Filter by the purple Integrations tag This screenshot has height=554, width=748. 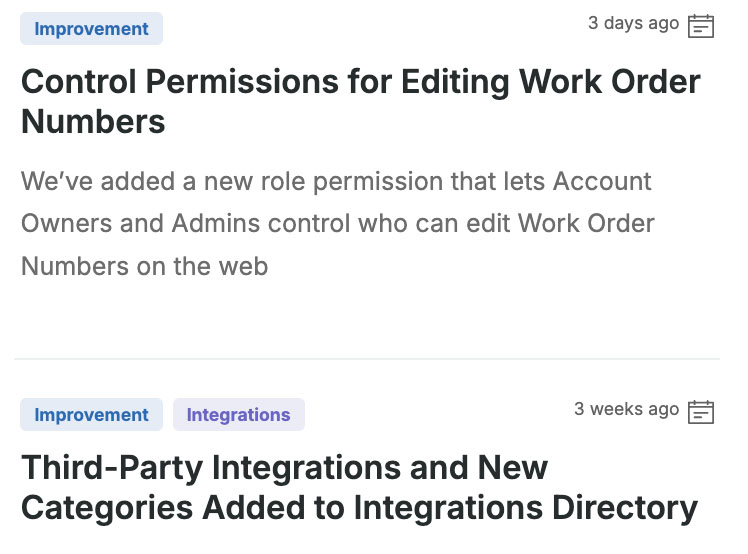238,415
